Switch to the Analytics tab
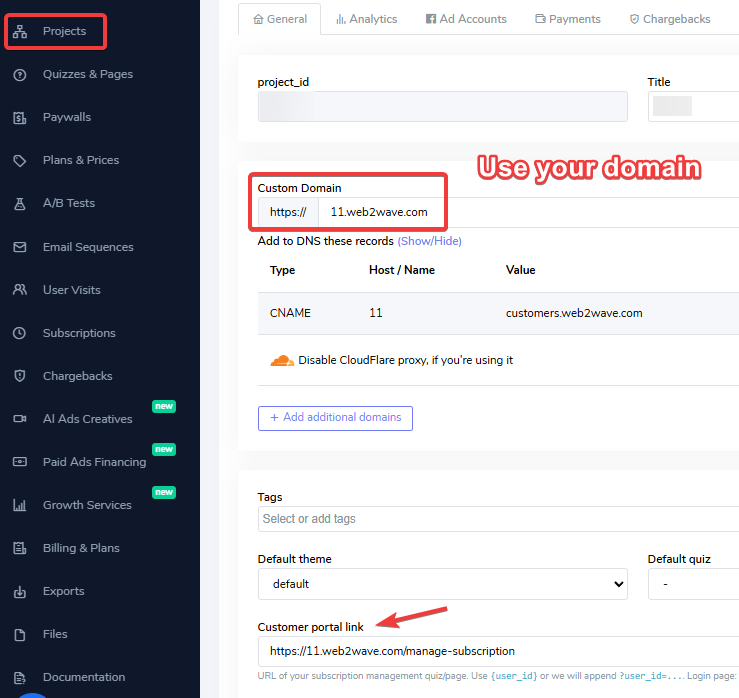The image size is (739, 698). pos(366,19)
